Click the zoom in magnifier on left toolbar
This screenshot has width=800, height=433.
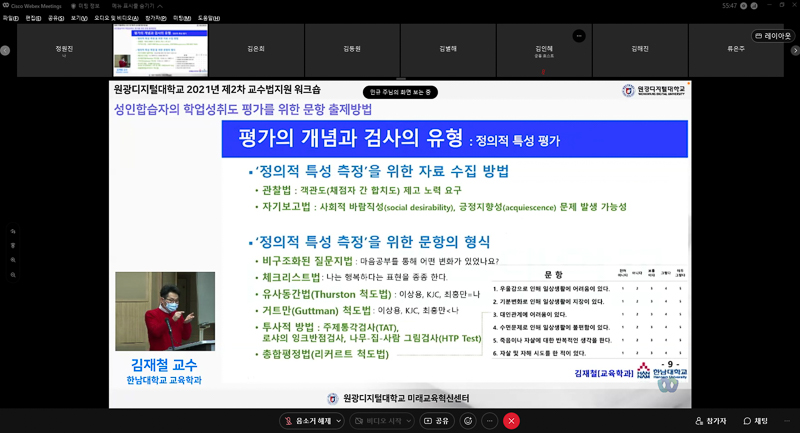click(13, 260)
